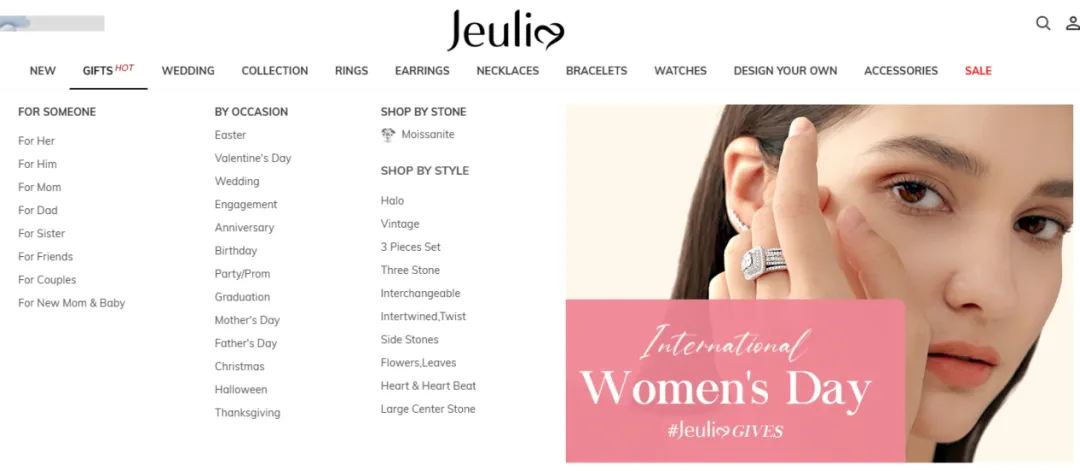Open the NECKLACES menu
The height and width of the screenshot is (471, 1080).
coord(508,71)
